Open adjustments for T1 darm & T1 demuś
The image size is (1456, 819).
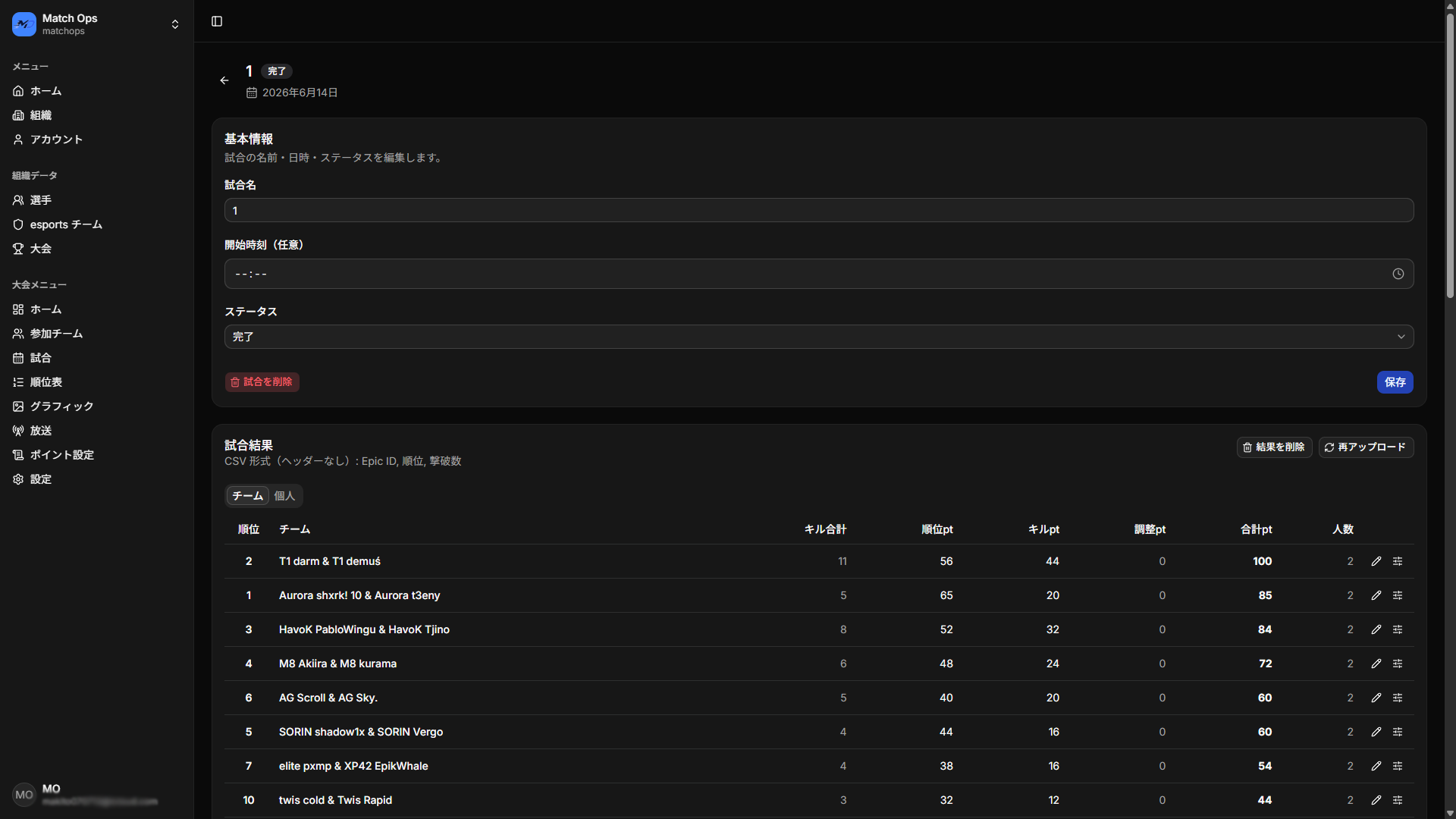pyautogui.click(x=1398, y=561)
